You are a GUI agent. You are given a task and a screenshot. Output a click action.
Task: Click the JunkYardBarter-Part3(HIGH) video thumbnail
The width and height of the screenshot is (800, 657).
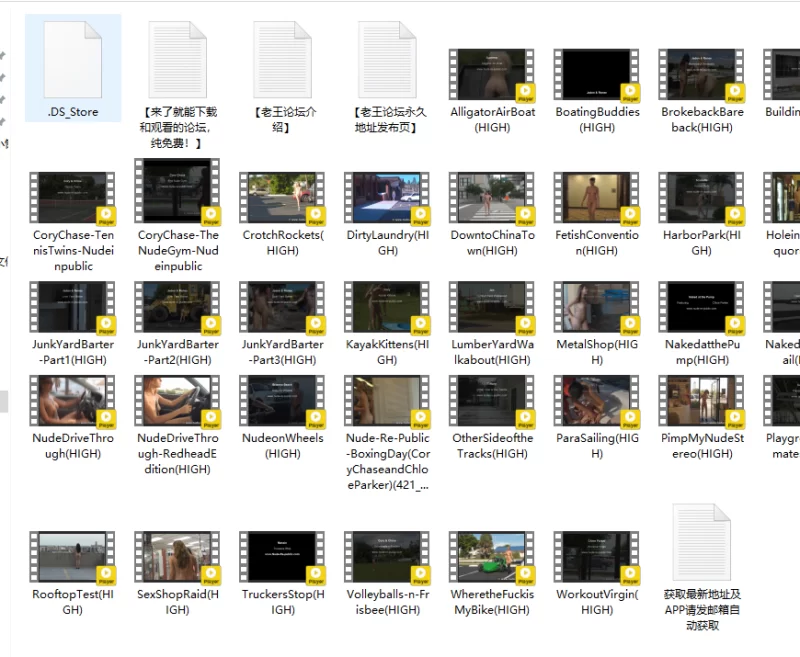[282, 307]
